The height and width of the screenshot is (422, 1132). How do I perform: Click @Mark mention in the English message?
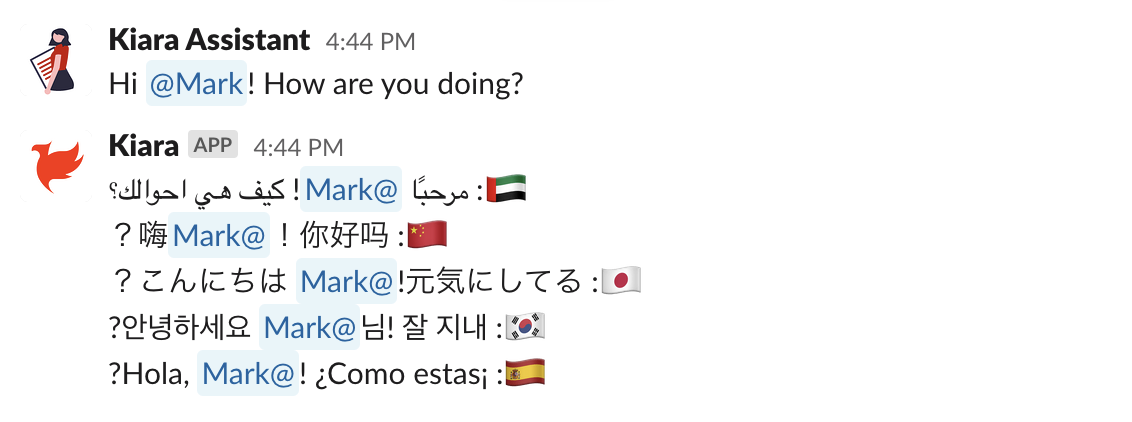[x=196, y=84]
